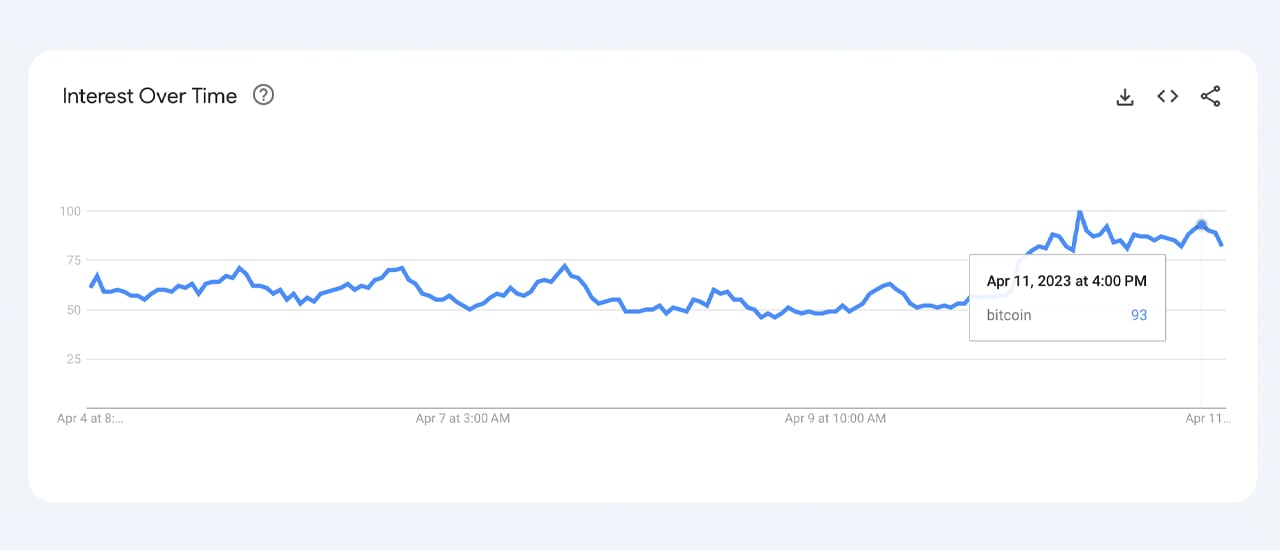Click the leftmost start of the trend line
Image resolution: width=1280 pixels, height=550 pixels.
[91, 286]
